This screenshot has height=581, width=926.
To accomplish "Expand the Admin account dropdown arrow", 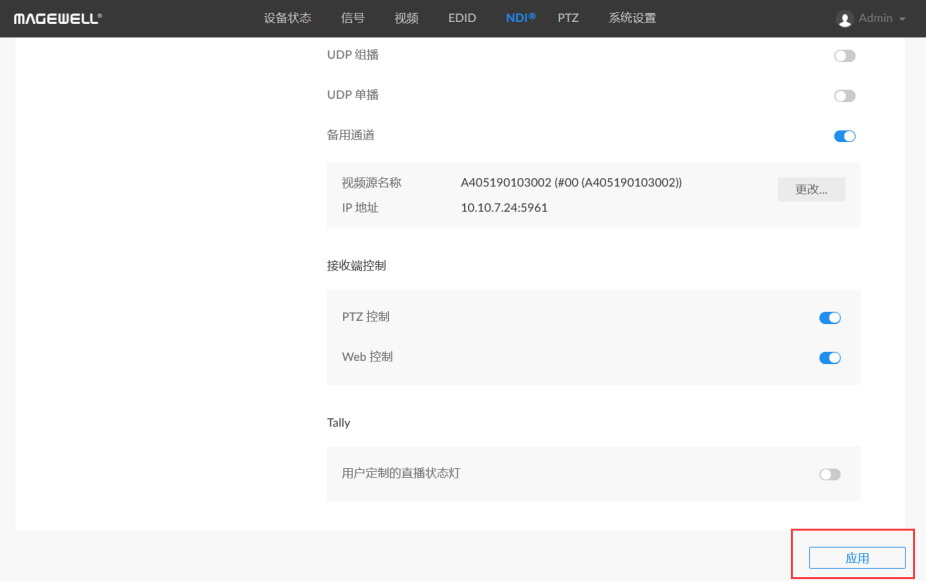I will tap(903, 19).
